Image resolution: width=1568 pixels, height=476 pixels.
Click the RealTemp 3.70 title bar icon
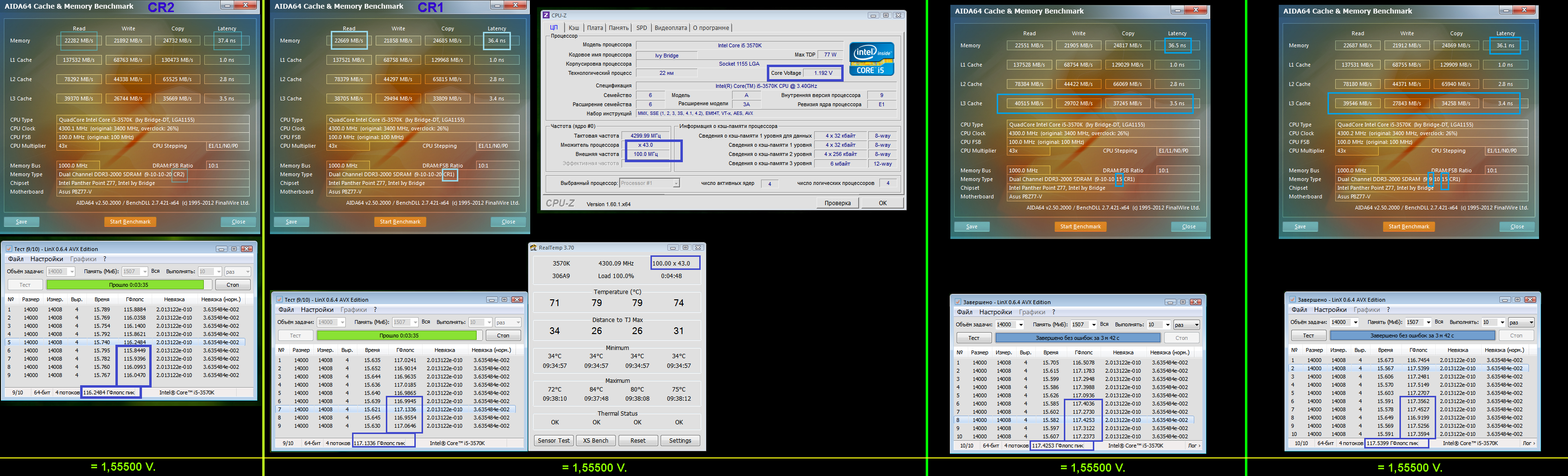coord(533,248)
